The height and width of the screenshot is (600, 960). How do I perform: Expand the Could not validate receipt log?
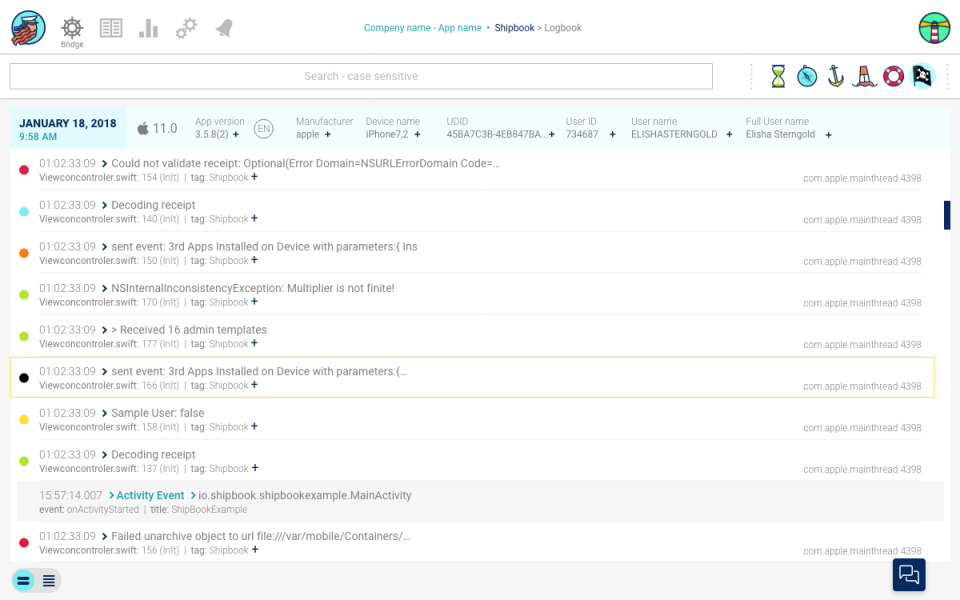tap(104, 163)
